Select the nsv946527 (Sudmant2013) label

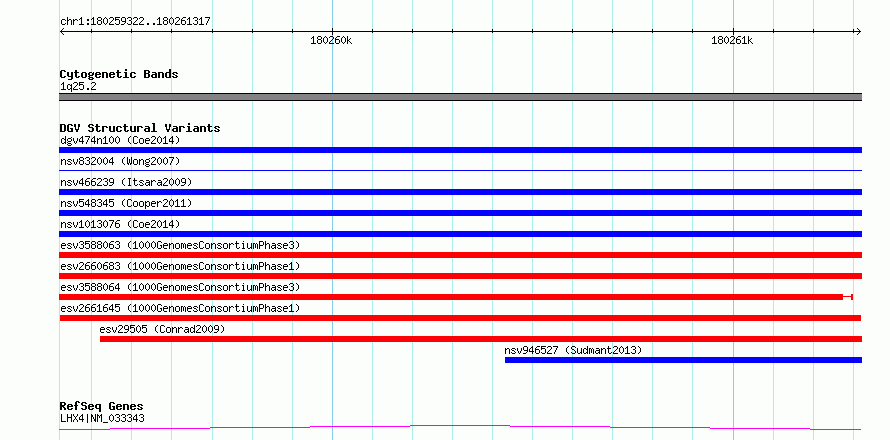[573, 350]
